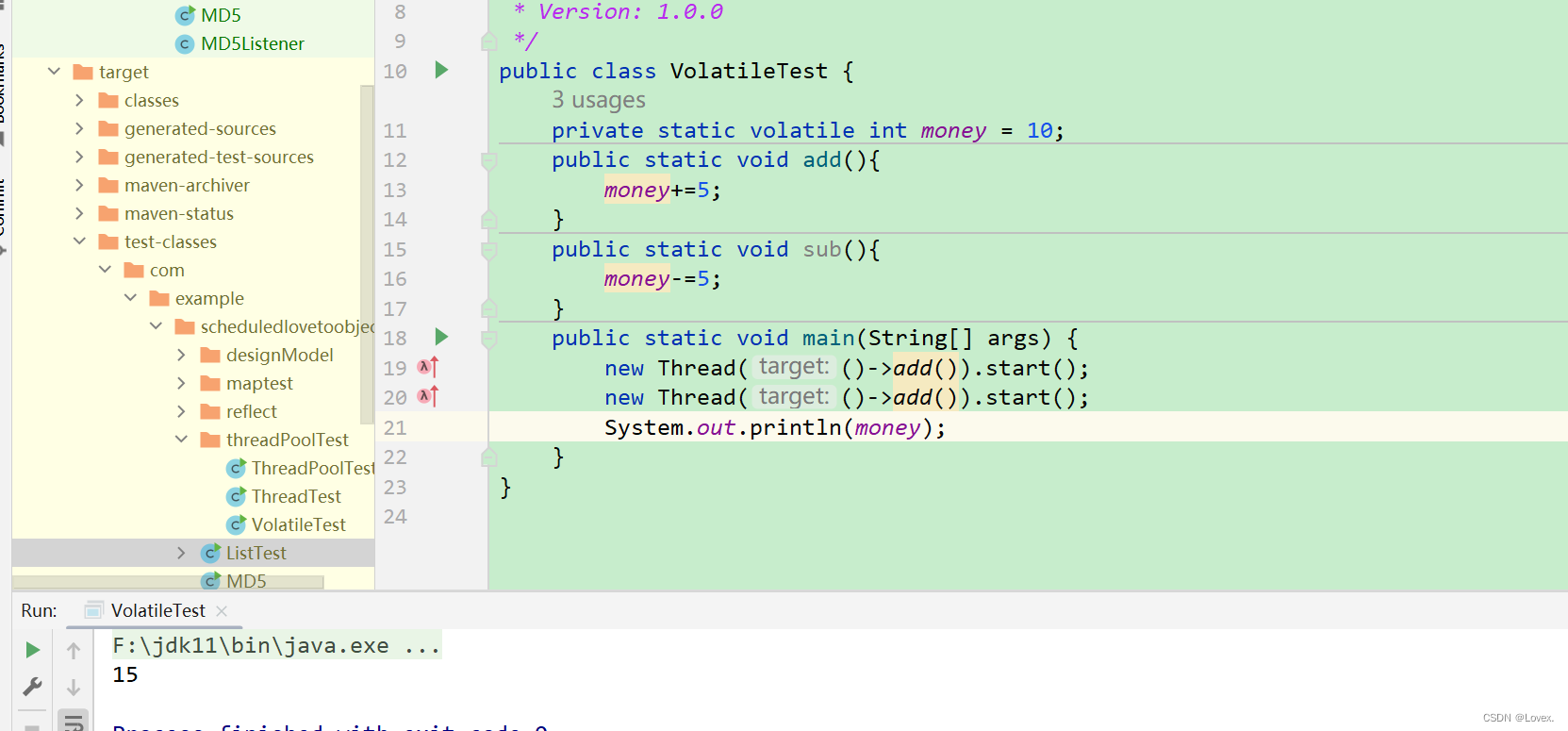Click output value 15 in console
This screenshot has width=1568, height=731.
[x=125, y=674]
